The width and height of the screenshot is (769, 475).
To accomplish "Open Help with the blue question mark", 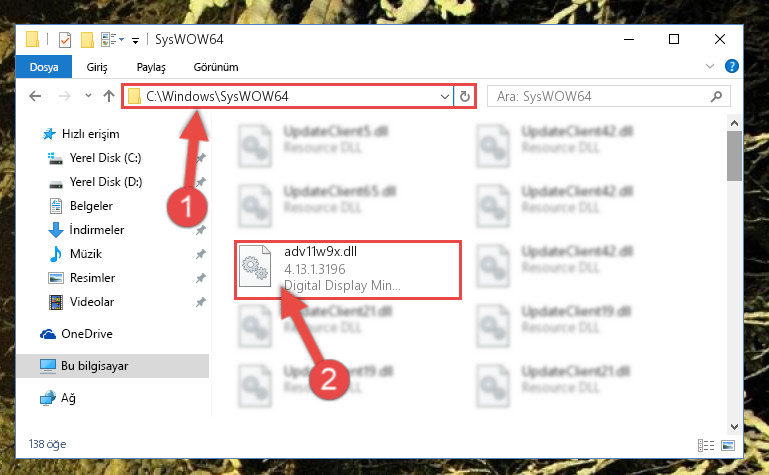I will [732, 66].
